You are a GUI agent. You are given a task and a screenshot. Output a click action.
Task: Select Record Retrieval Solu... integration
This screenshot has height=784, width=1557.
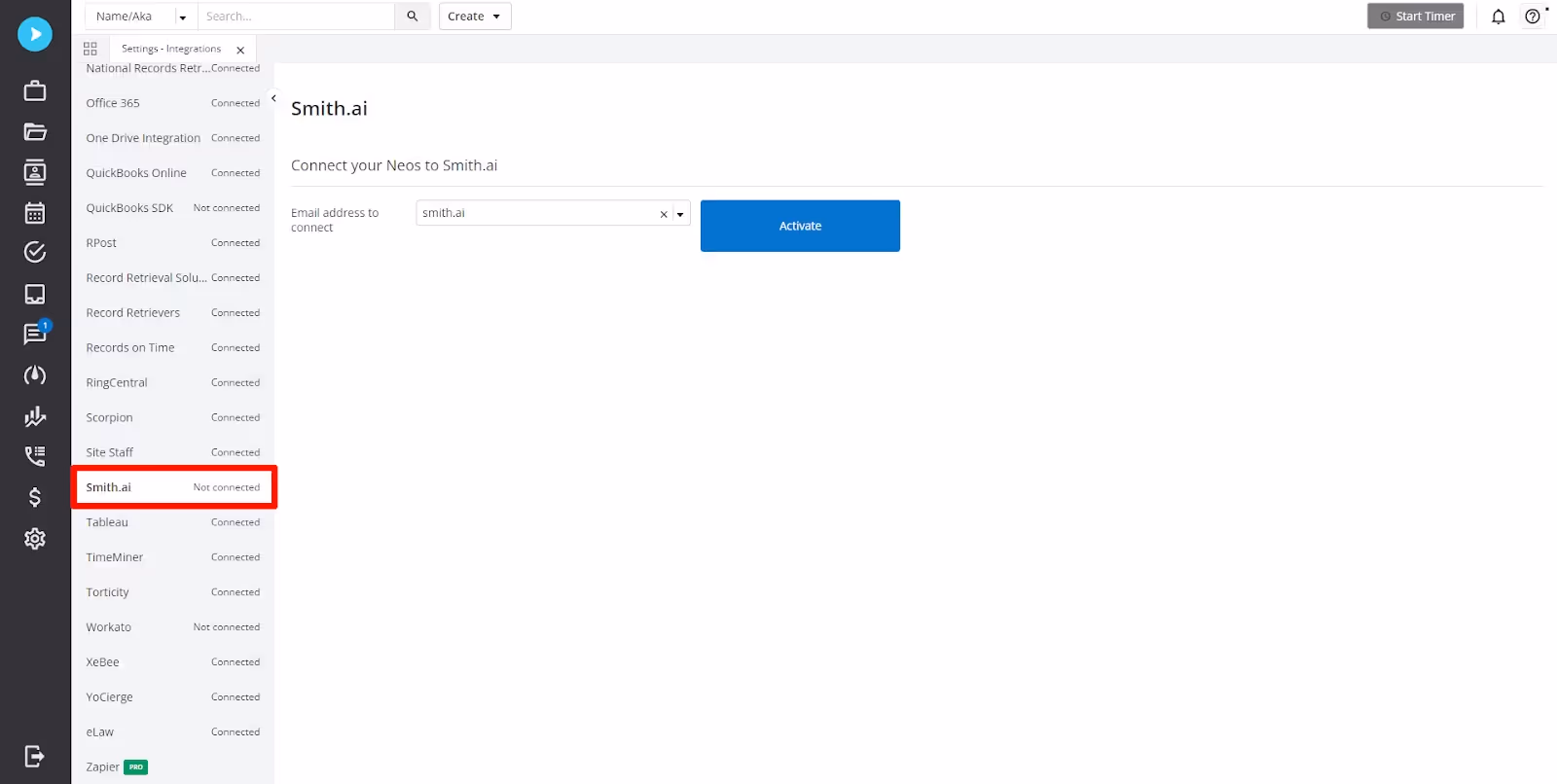[172, 278]
